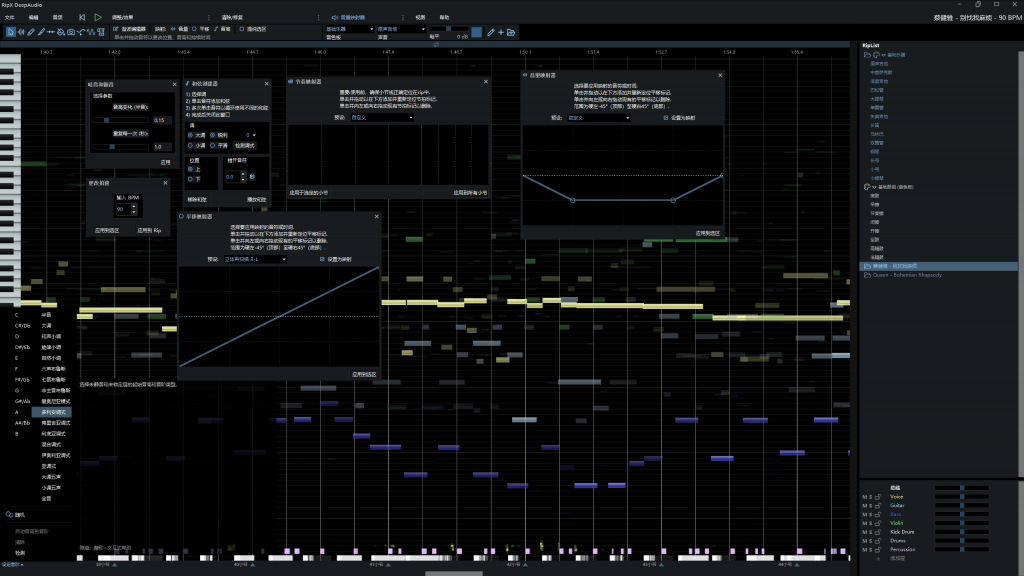
Task: Click the pencil edit icon near color swatch
Action: pos(490,32)
